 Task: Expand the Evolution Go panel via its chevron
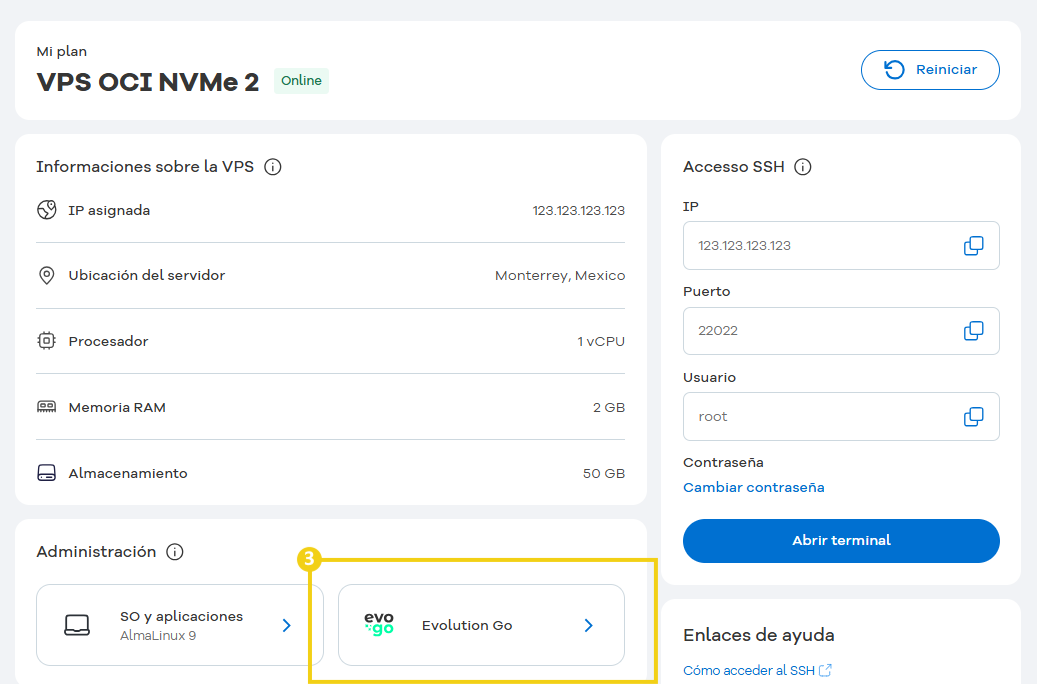point(588,625)
